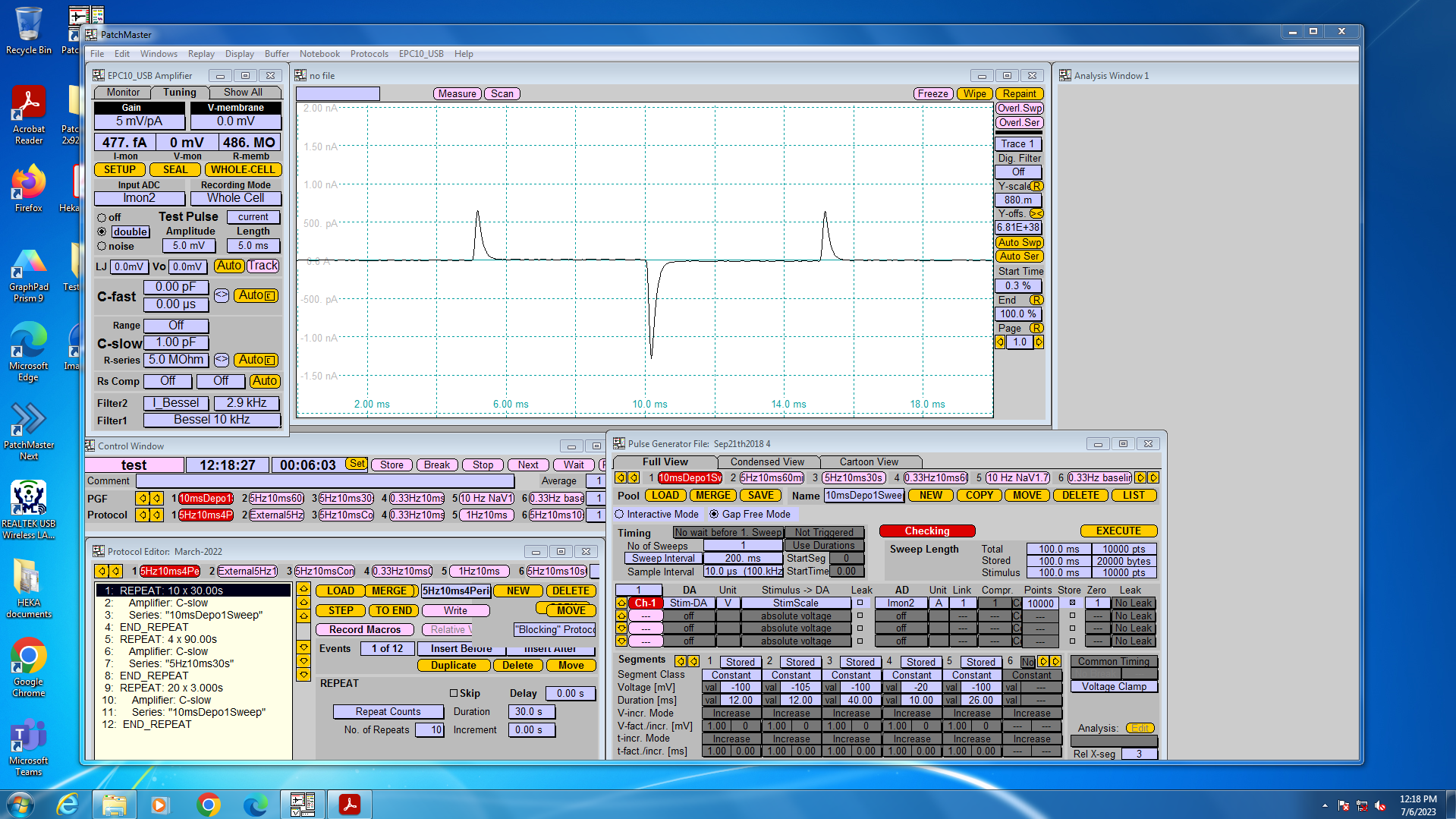Click the Rs Comp Auto button

click(265, 381)
